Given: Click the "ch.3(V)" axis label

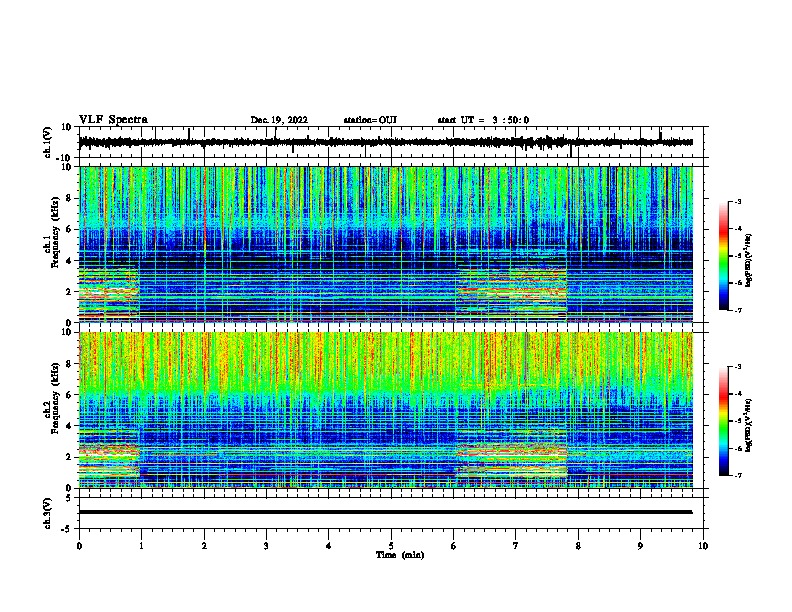Looking at the screenshot, I should (x=48, y=513).
